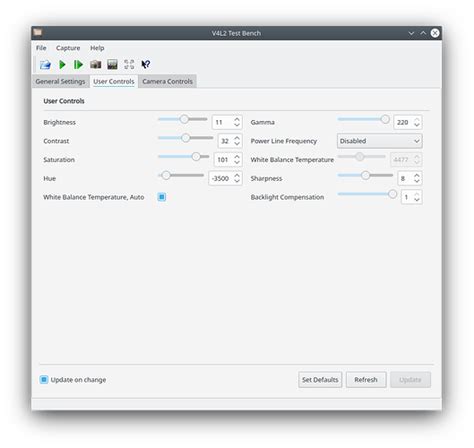The image size is (474, 448).
Task: Click the application icon in title bar
Action: coord(38,32)
